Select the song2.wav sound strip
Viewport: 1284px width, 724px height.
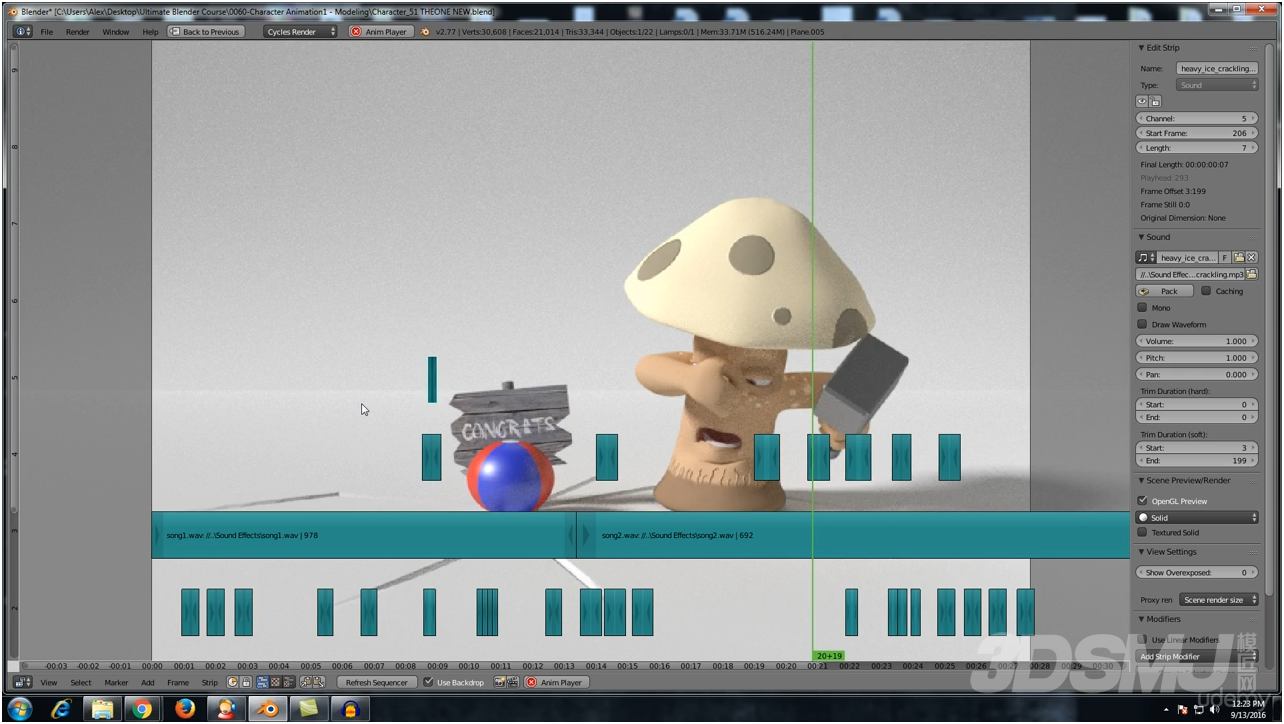(x=852, y=535)
